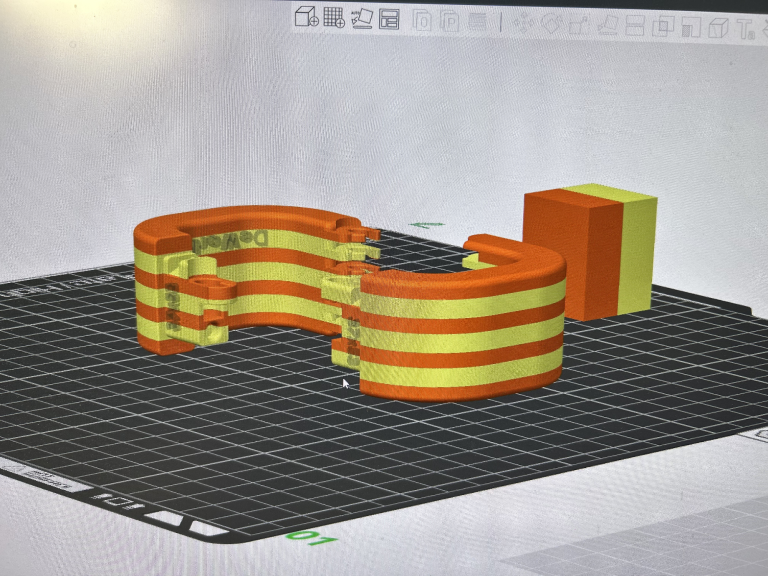Open the Mesh boolean tool
The height and width of the screenshot is (576, 768).
click(663, 26)
